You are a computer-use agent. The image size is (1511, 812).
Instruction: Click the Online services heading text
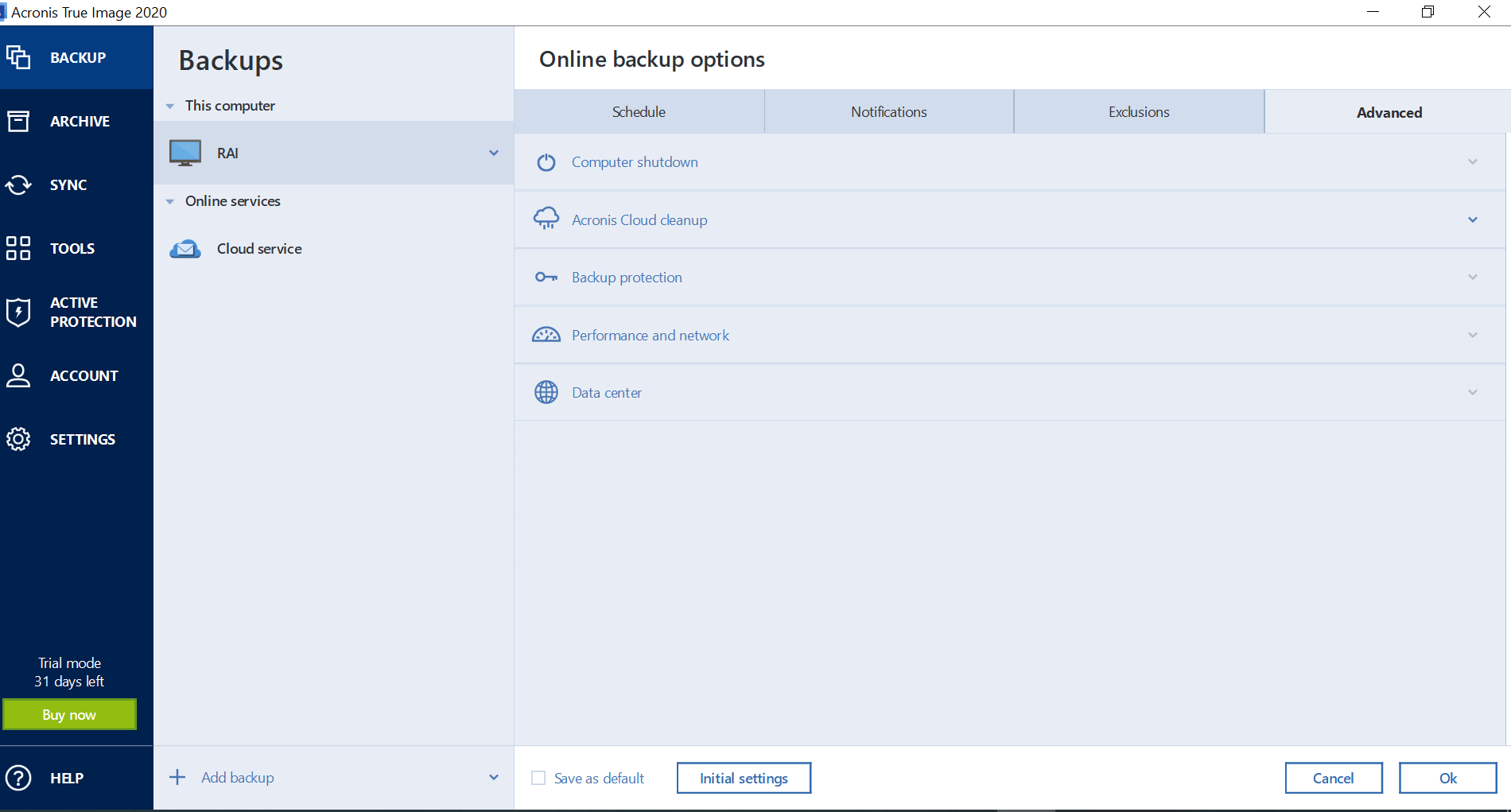click(x=233, y=200)
